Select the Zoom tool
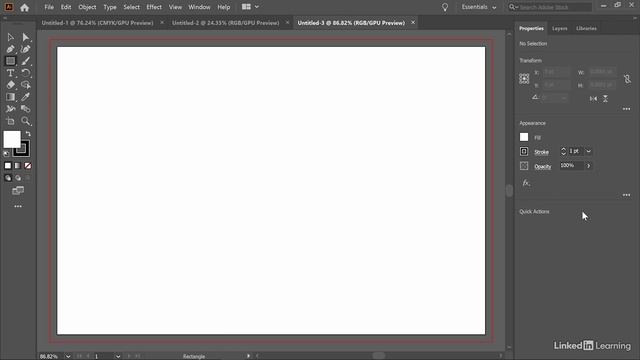Image resolution: width=640 pixels, height=360 pixels. (25, 121)
